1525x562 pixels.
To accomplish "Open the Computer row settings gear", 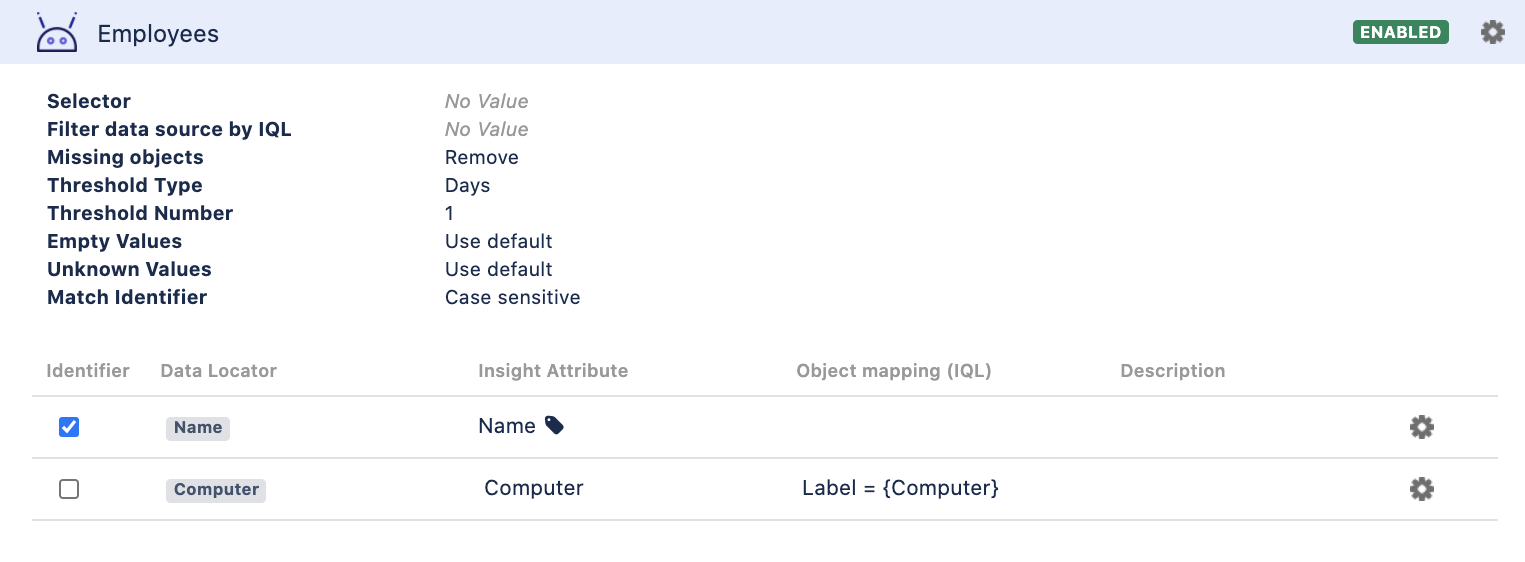I will point(1421,489).
